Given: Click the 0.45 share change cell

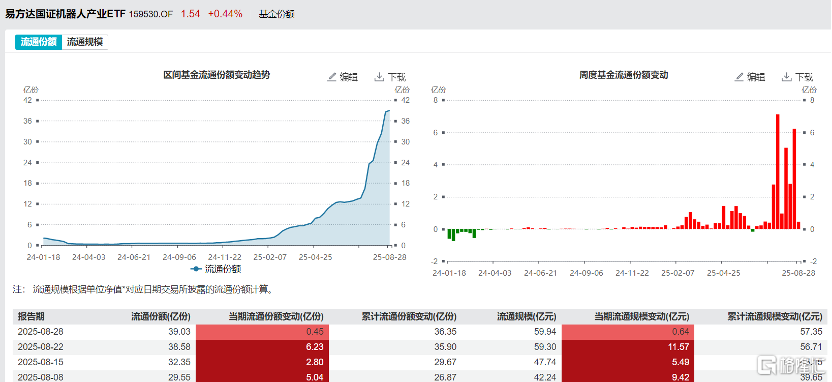Looking at the screenshot, I should point(262,332).
